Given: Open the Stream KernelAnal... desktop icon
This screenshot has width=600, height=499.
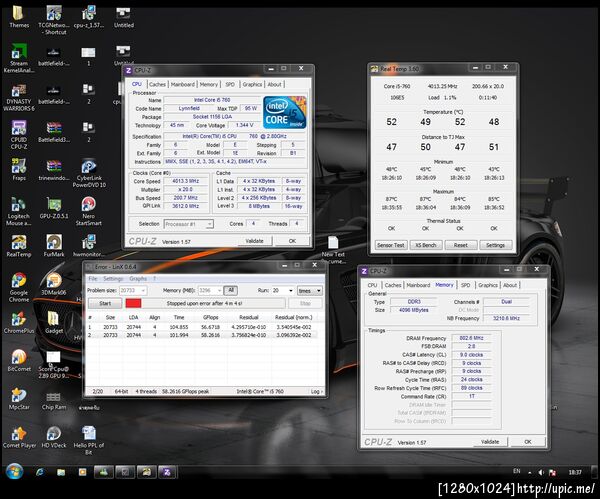Looking at the screenshot, I should [19, 58].
